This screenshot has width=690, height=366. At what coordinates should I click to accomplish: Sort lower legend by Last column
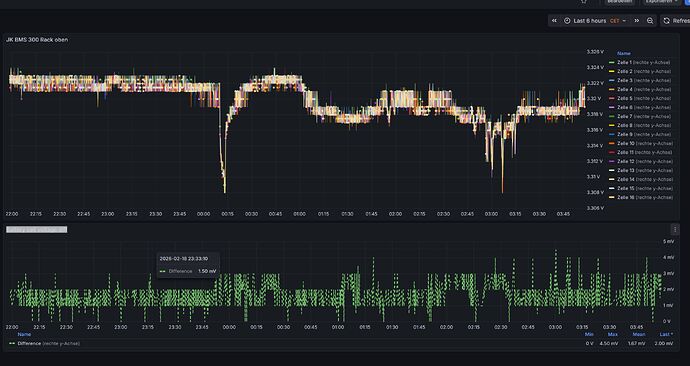point(666,334)
